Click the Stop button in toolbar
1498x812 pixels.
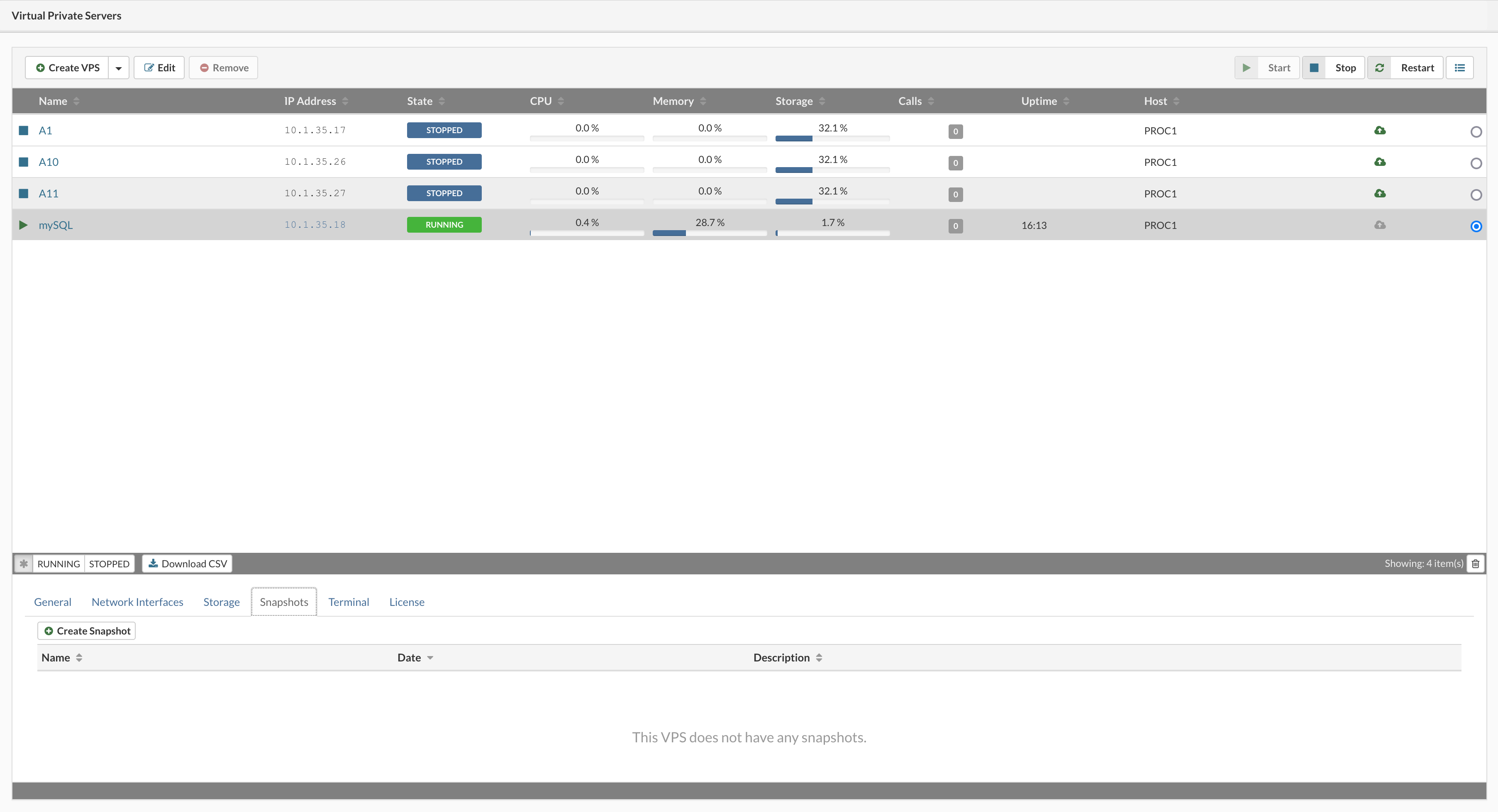point(1336,67)
